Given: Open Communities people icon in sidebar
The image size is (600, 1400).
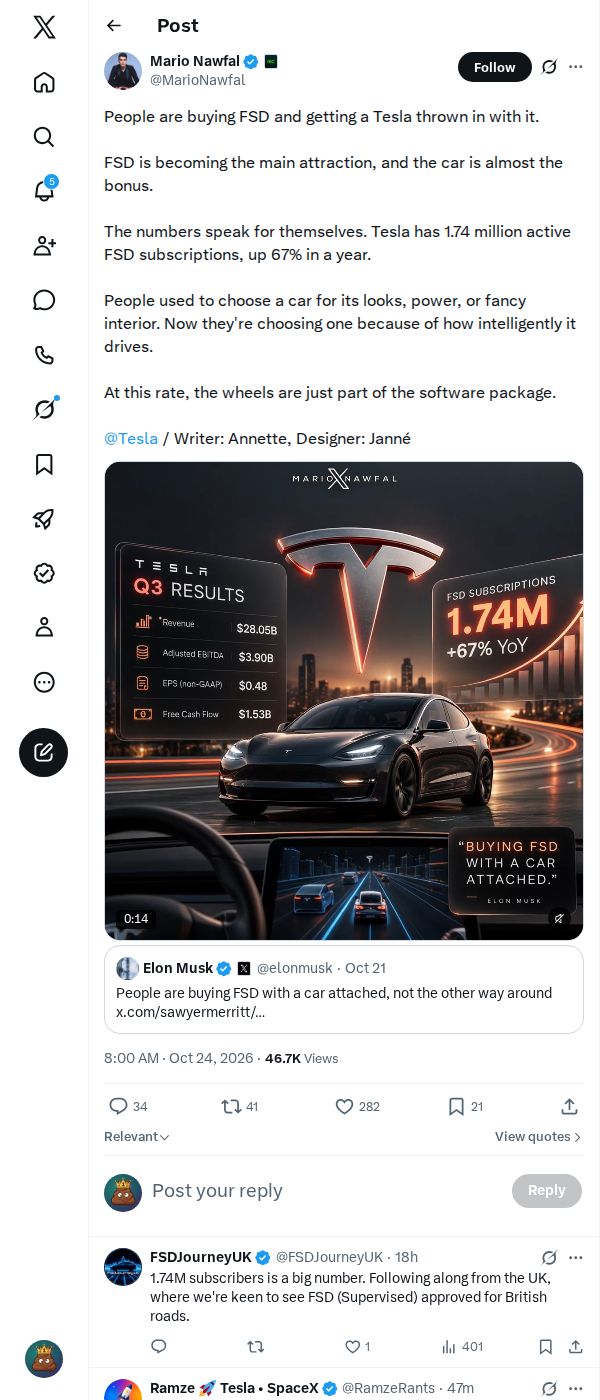Looking at the screenshot, I should 44,245.
